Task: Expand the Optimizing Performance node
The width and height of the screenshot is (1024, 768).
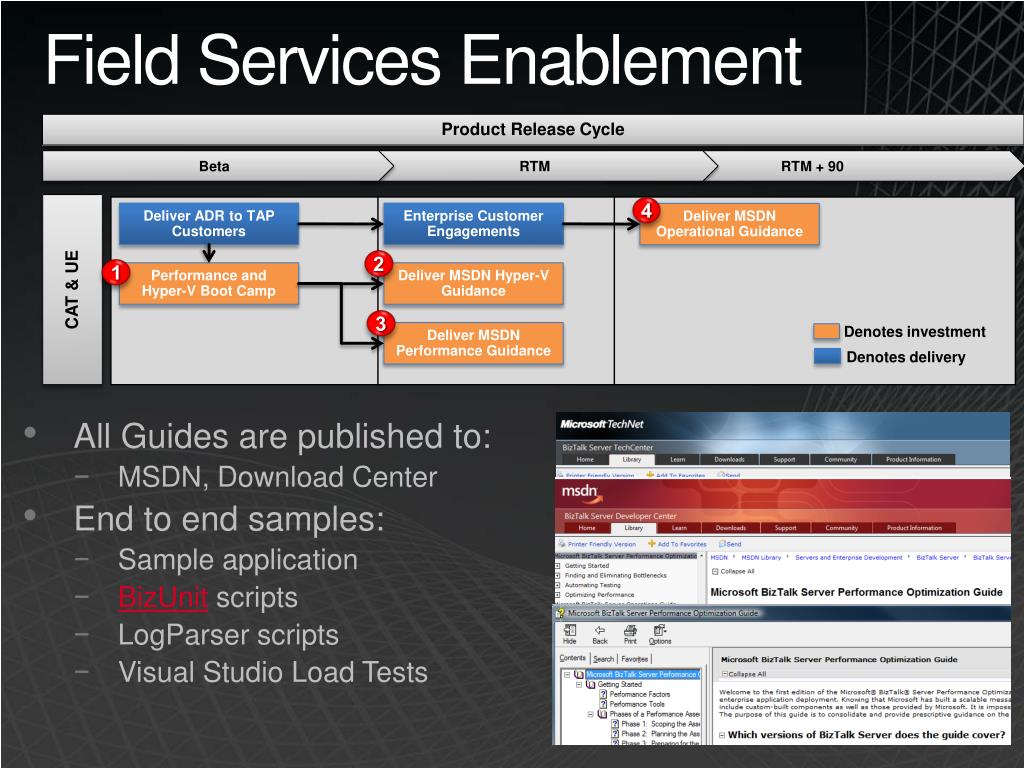Action: click(558, 595)
